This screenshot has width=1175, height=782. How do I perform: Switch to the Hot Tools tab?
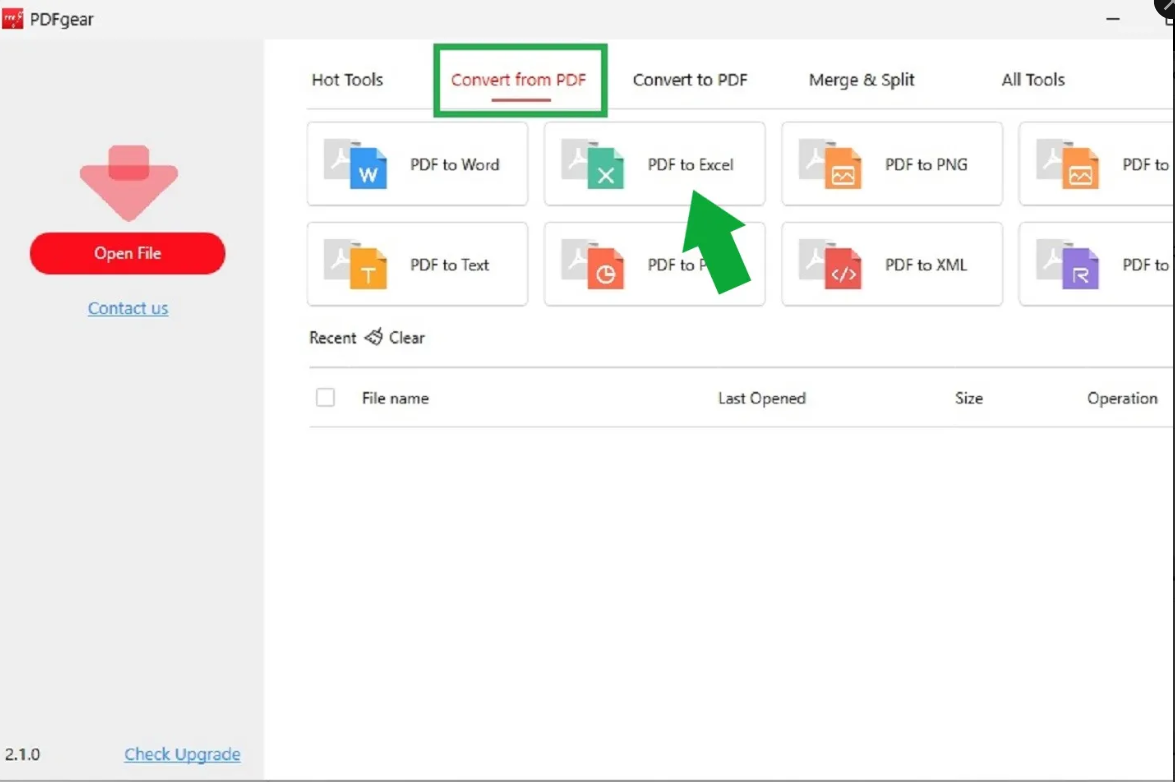347,79
